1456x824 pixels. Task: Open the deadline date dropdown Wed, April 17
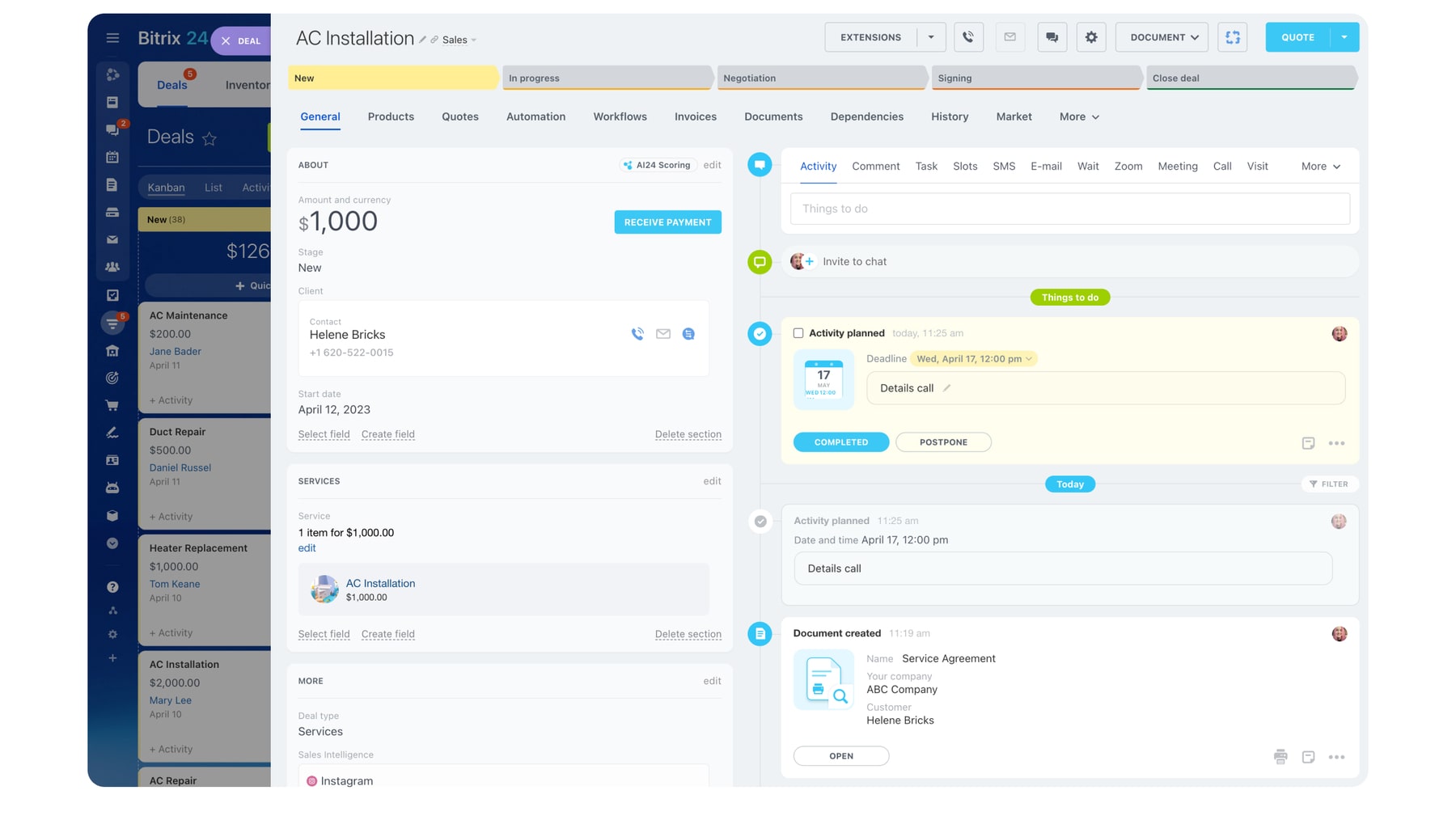click(x=973, y=359)
